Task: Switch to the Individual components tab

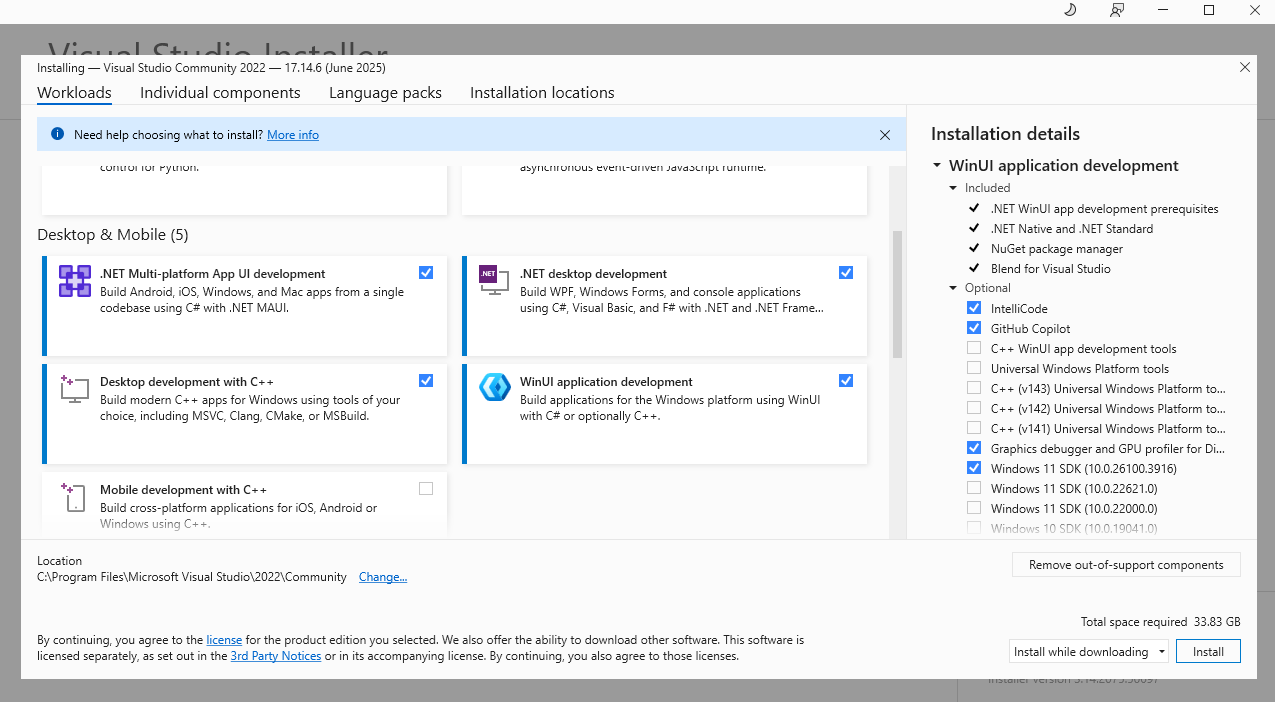Action: (x=220, y=93)
